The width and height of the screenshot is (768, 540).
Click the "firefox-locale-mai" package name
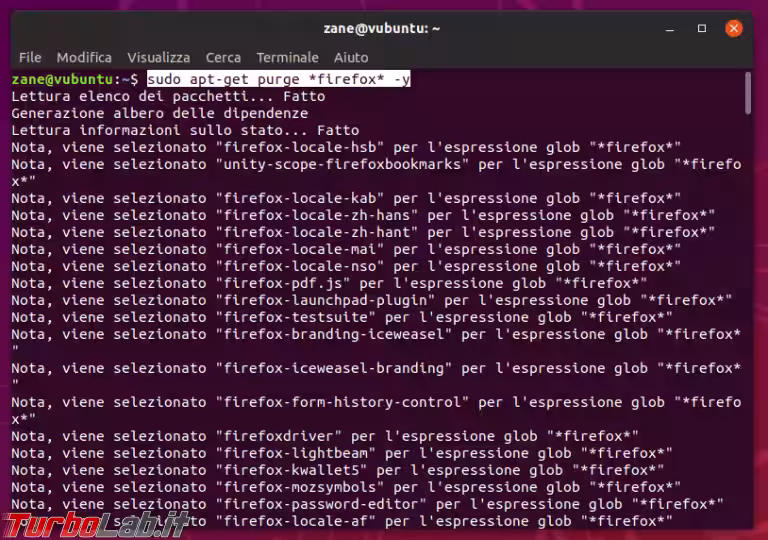click(300, 249)
